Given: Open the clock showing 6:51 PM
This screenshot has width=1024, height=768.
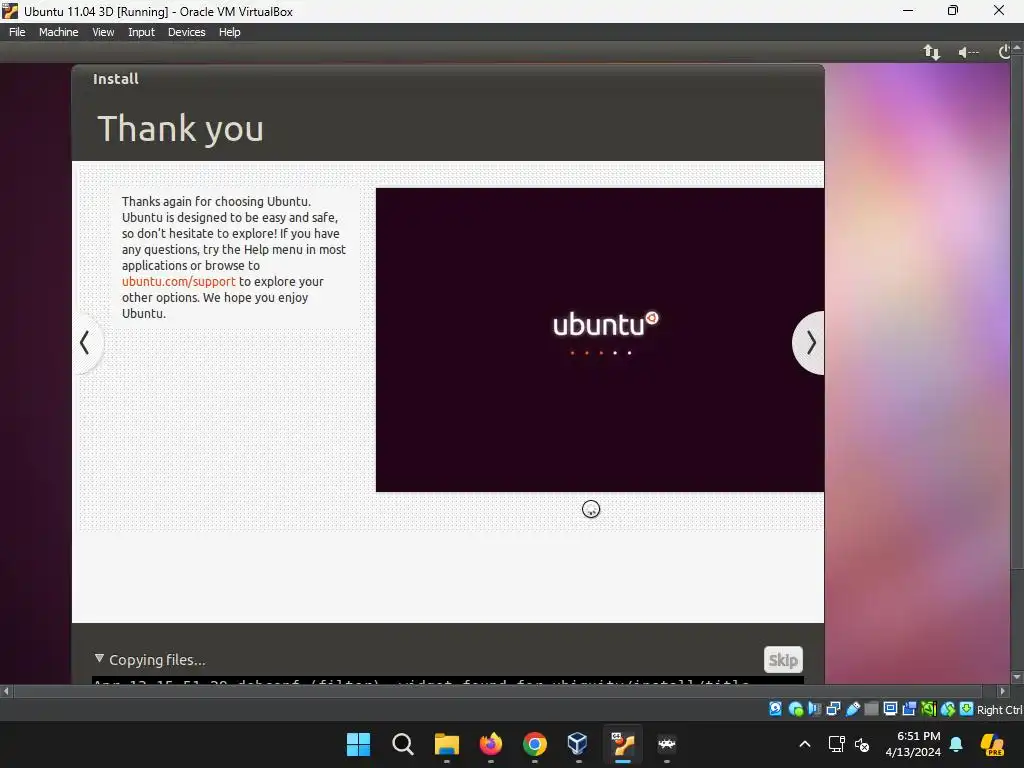Looking at the screenshot, I should click(x=913, y=744).
